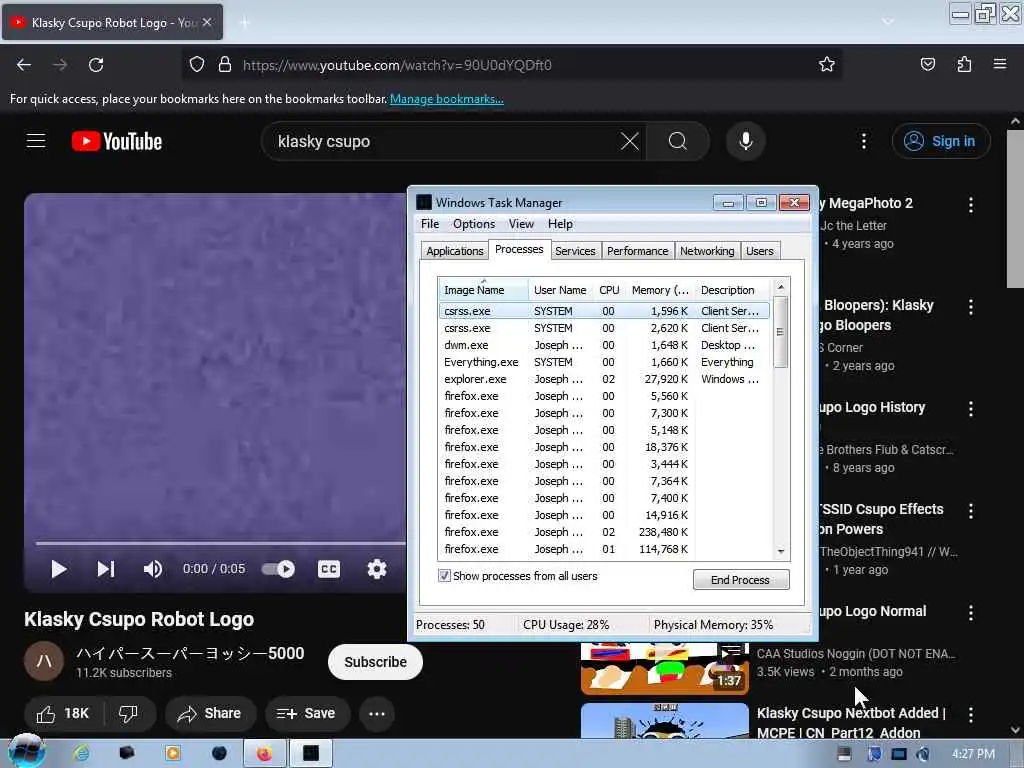Screen dimensions: 1024x768
Task: Toggle closed captions CC button
Action: [328, 569]
